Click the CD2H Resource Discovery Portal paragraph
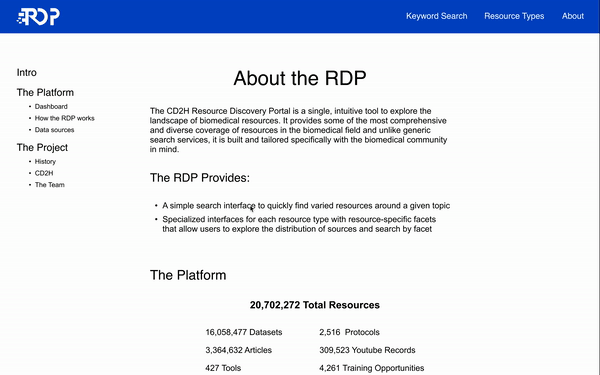This screenshot has width=600, height=375. click(298, 130)
